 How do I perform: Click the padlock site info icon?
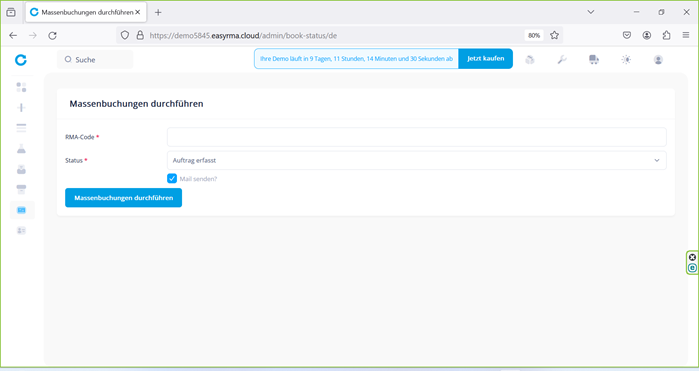coord(140,35)
